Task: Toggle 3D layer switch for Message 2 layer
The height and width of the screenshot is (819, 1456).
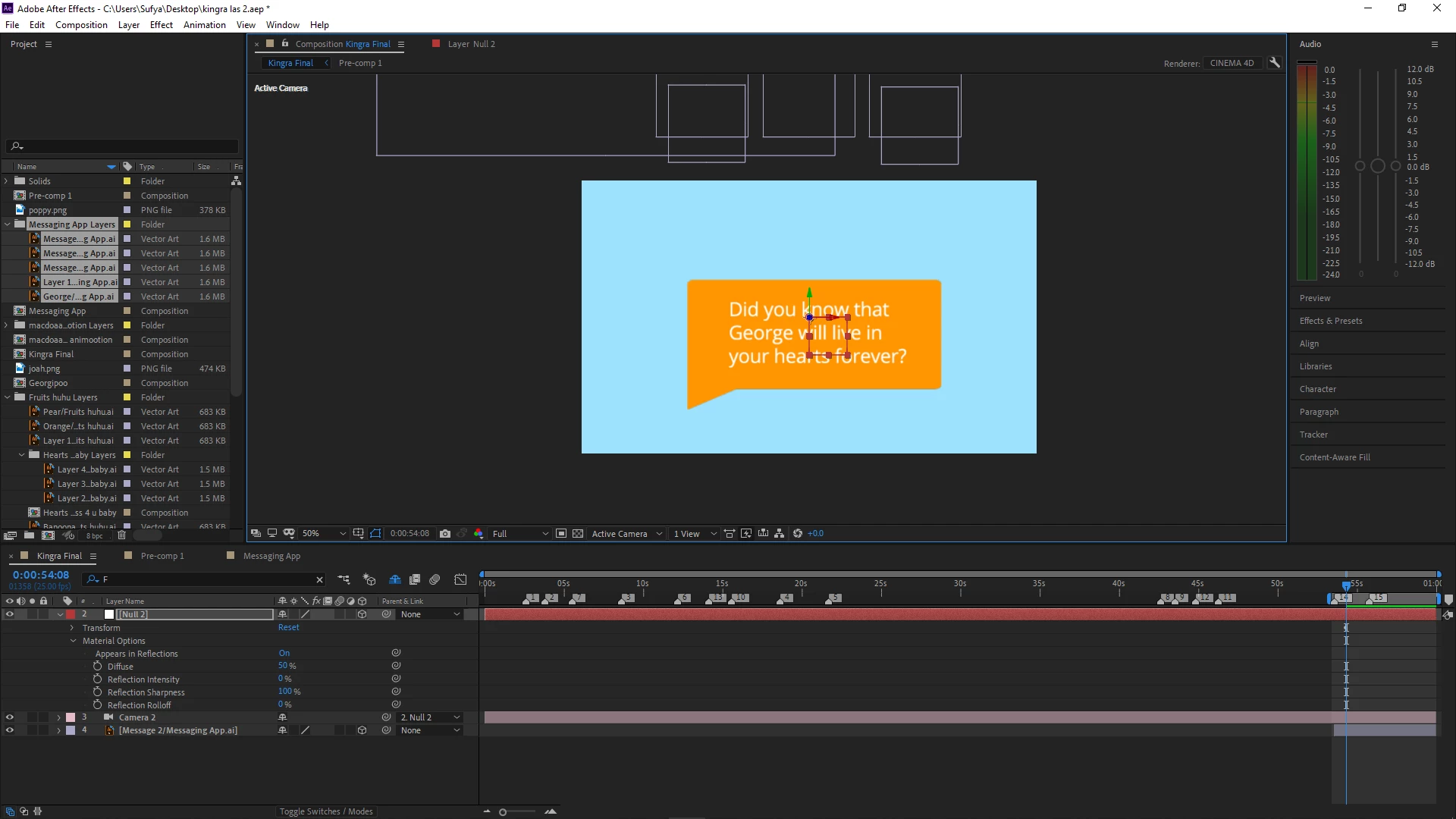Action: 362,730
